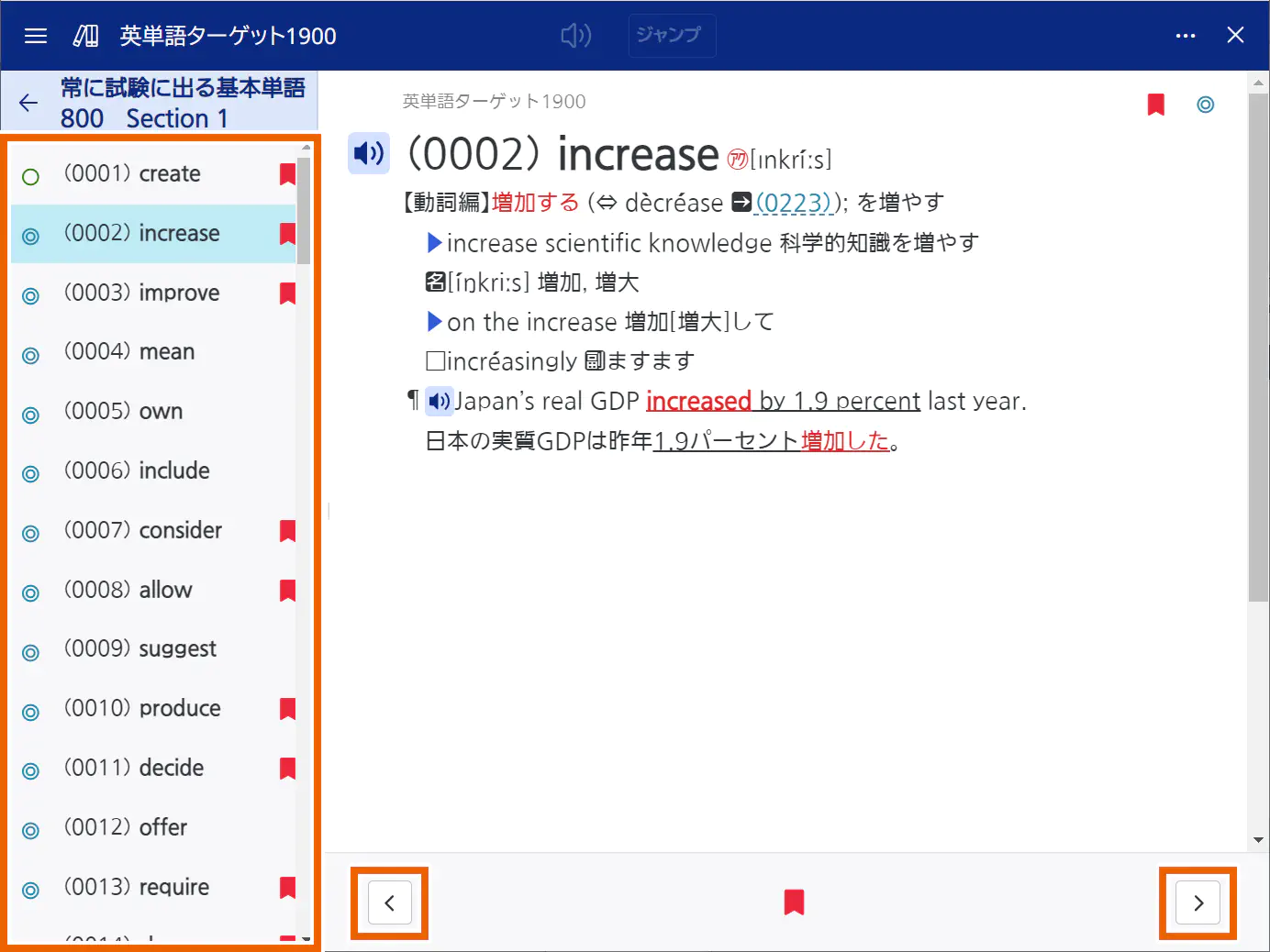The height and width of the screenshot is (952, 1270).
Task: Select the word (0001) create
Action: 132,174
